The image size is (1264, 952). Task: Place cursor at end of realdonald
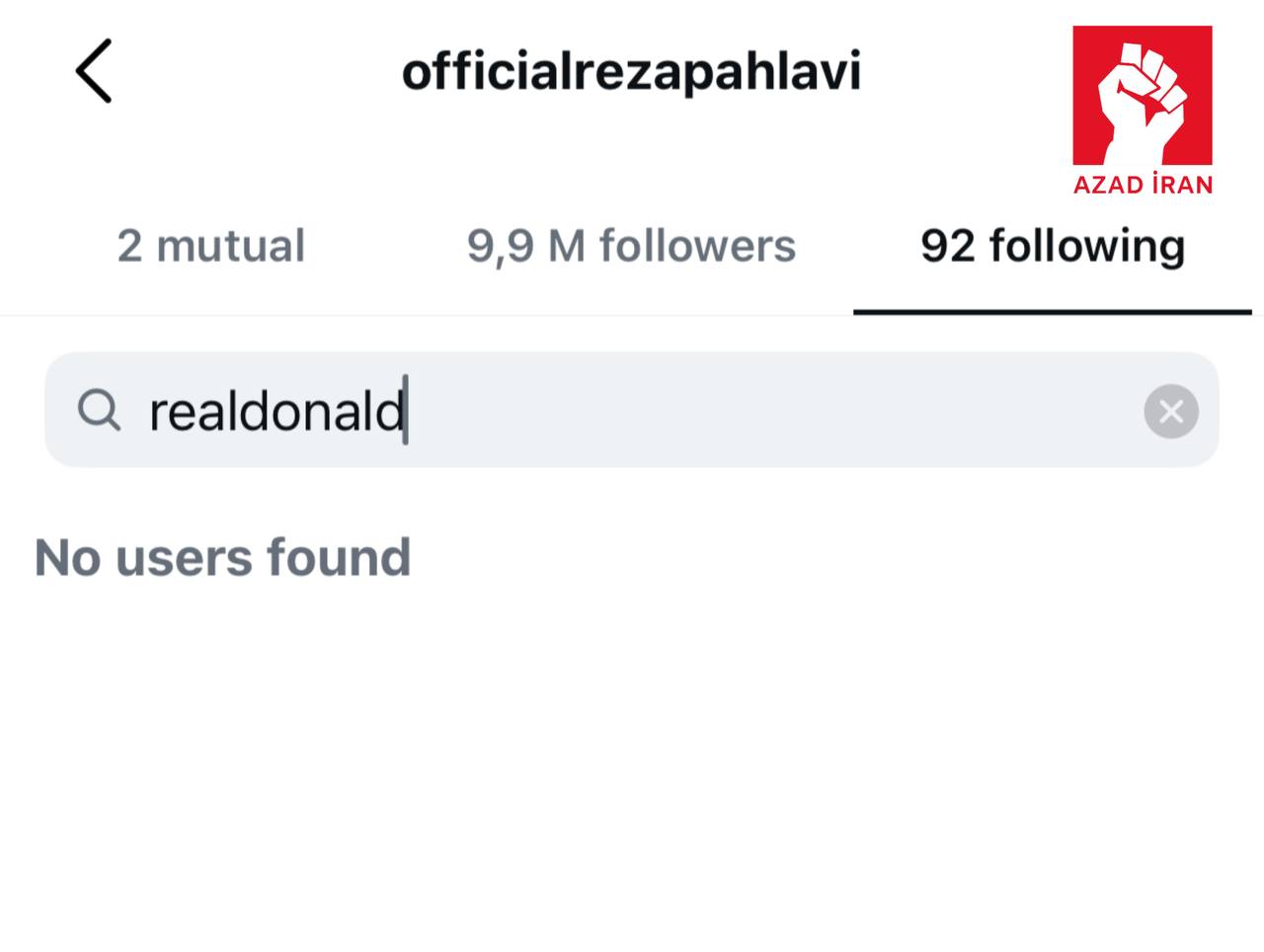(x=405, y=411)
